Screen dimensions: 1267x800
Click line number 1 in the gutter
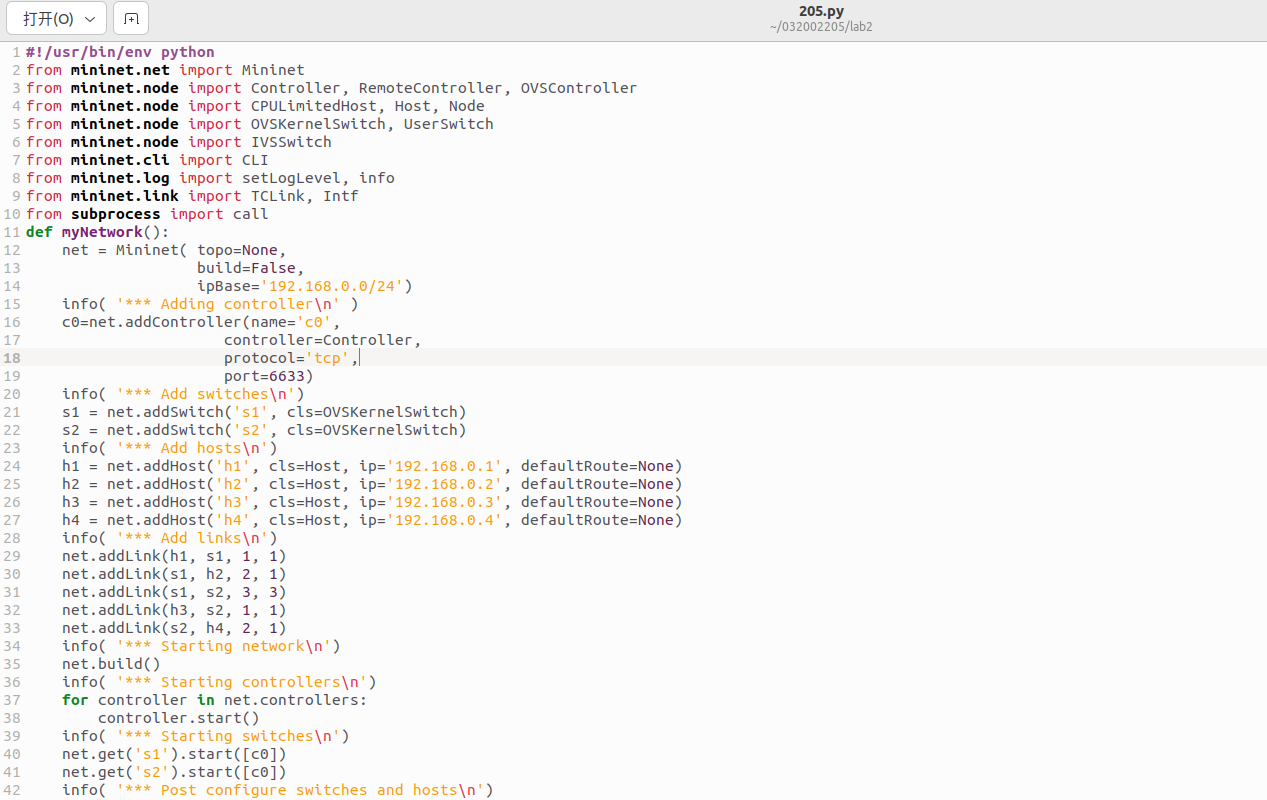pos(15,52)
